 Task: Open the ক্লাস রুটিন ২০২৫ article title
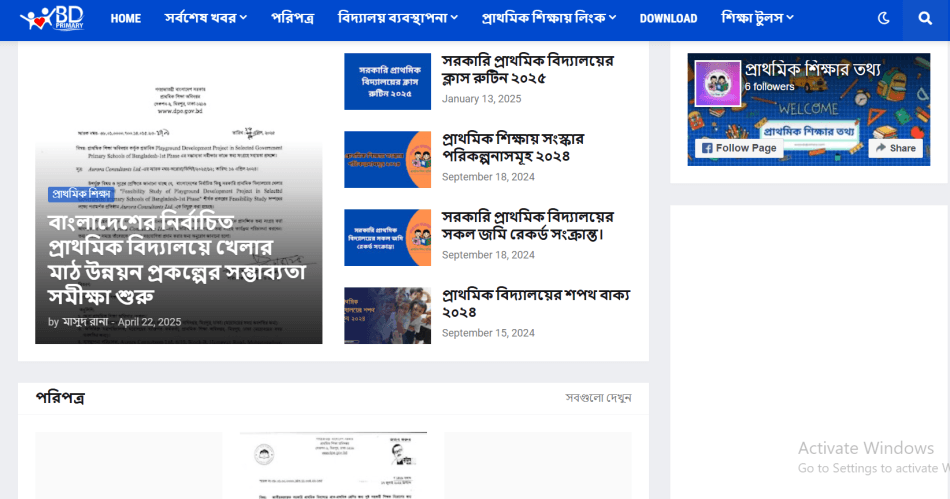point(528,69)
